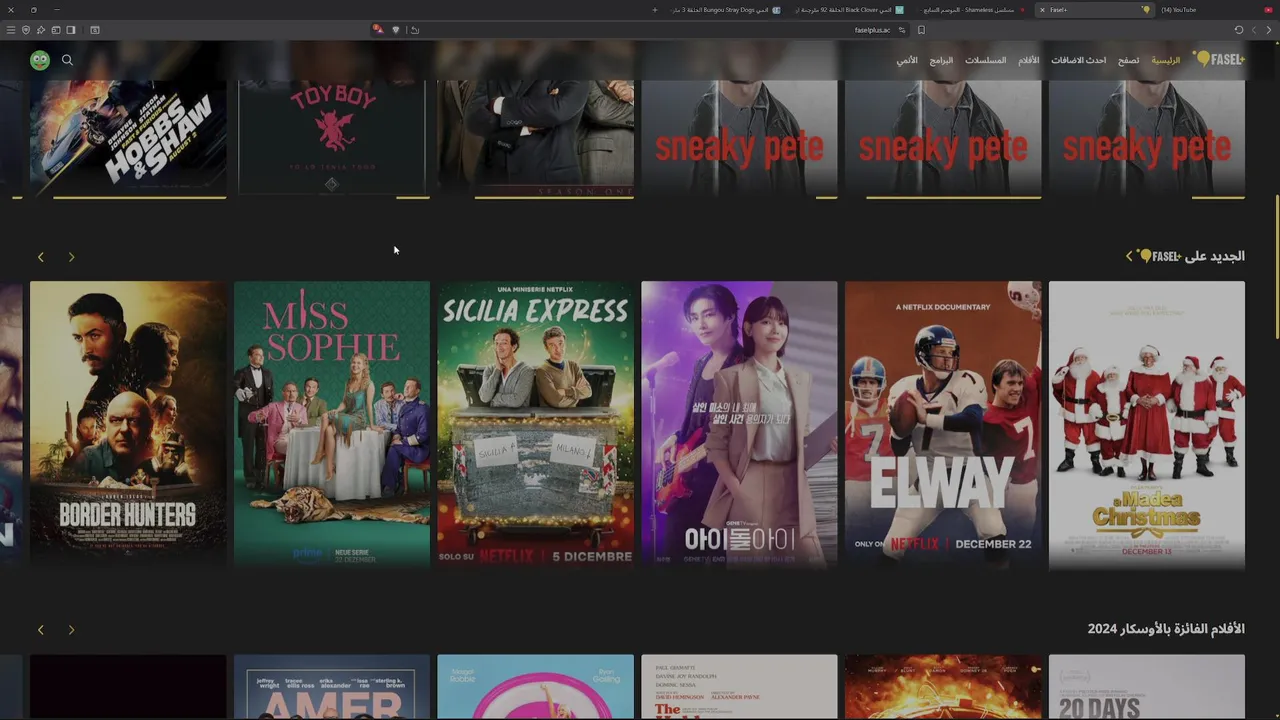Open the Korean series poster with guitar
The height and width of the screenshot is (720, 1280).
coord(739,425)
